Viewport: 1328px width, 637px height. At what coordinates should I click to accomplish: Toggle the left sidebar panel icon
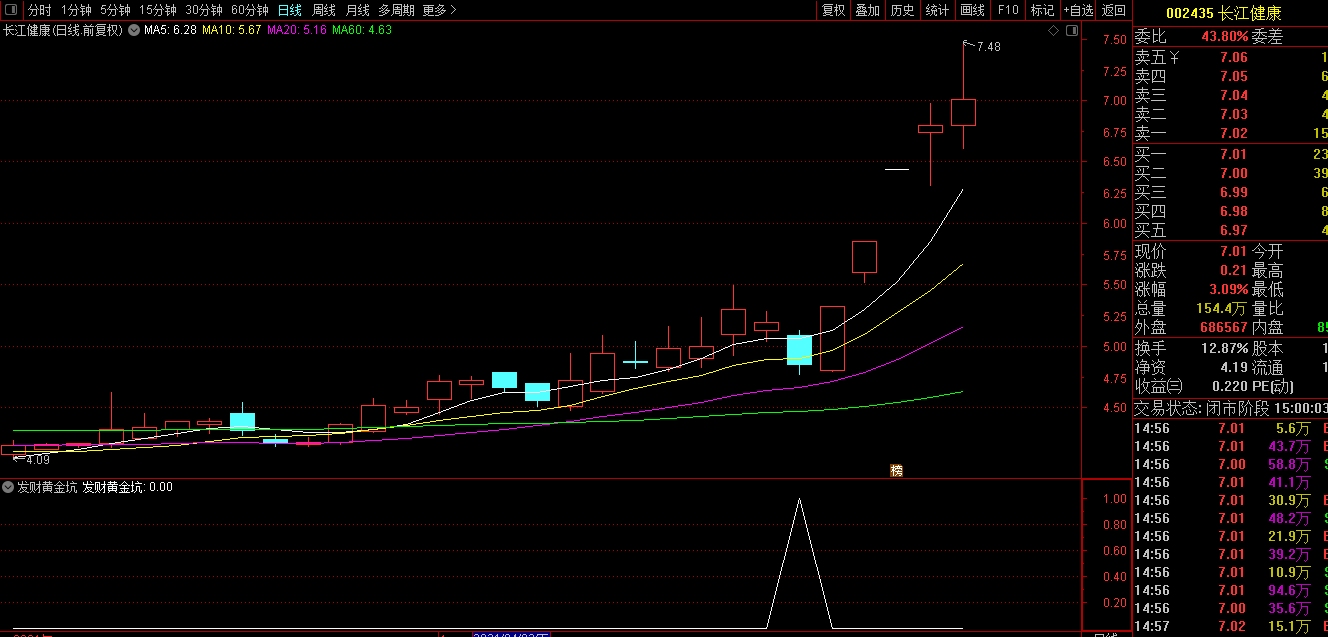point(11,10)
